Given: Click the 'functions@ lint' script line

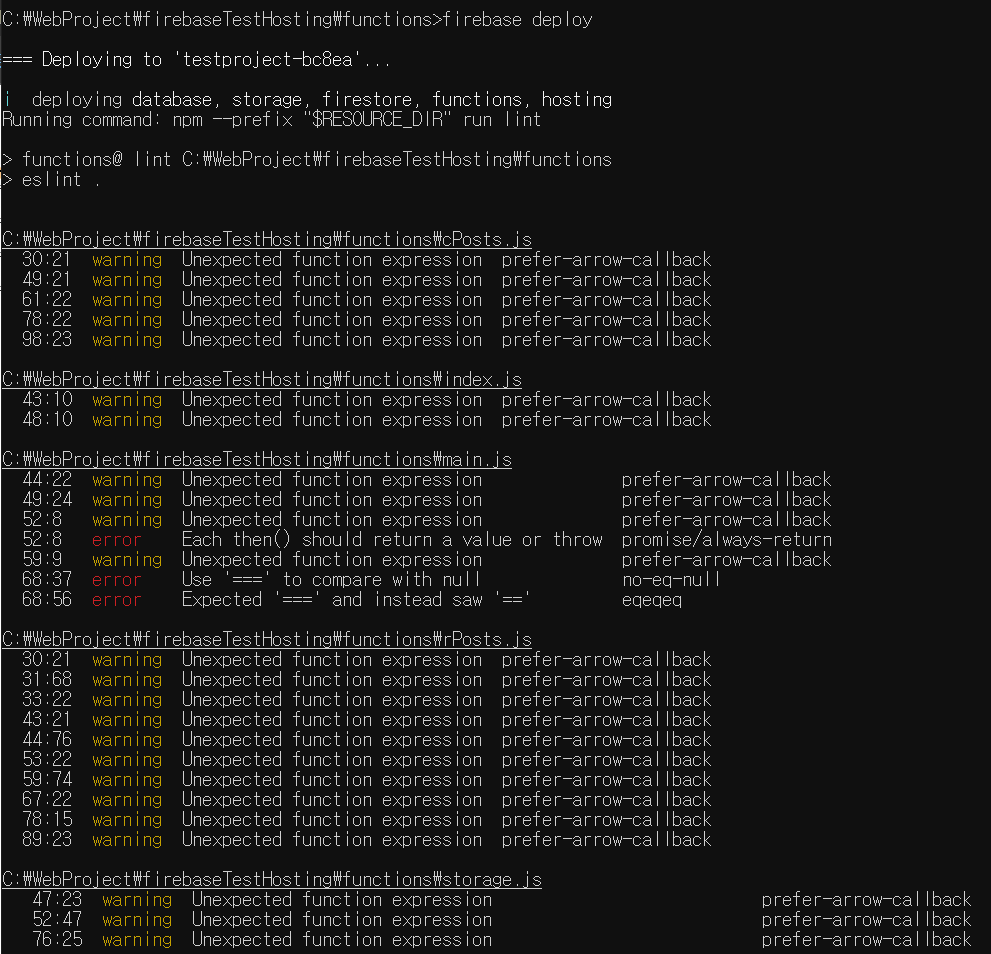Looking at the screenshot, I should pyautogui.click(x=307, y=159).
